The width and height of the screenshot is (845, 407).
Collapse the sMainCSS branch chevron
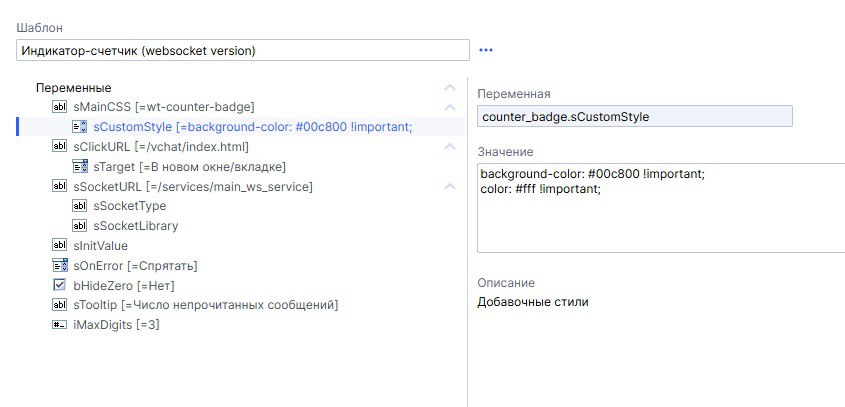coord(450,107)
